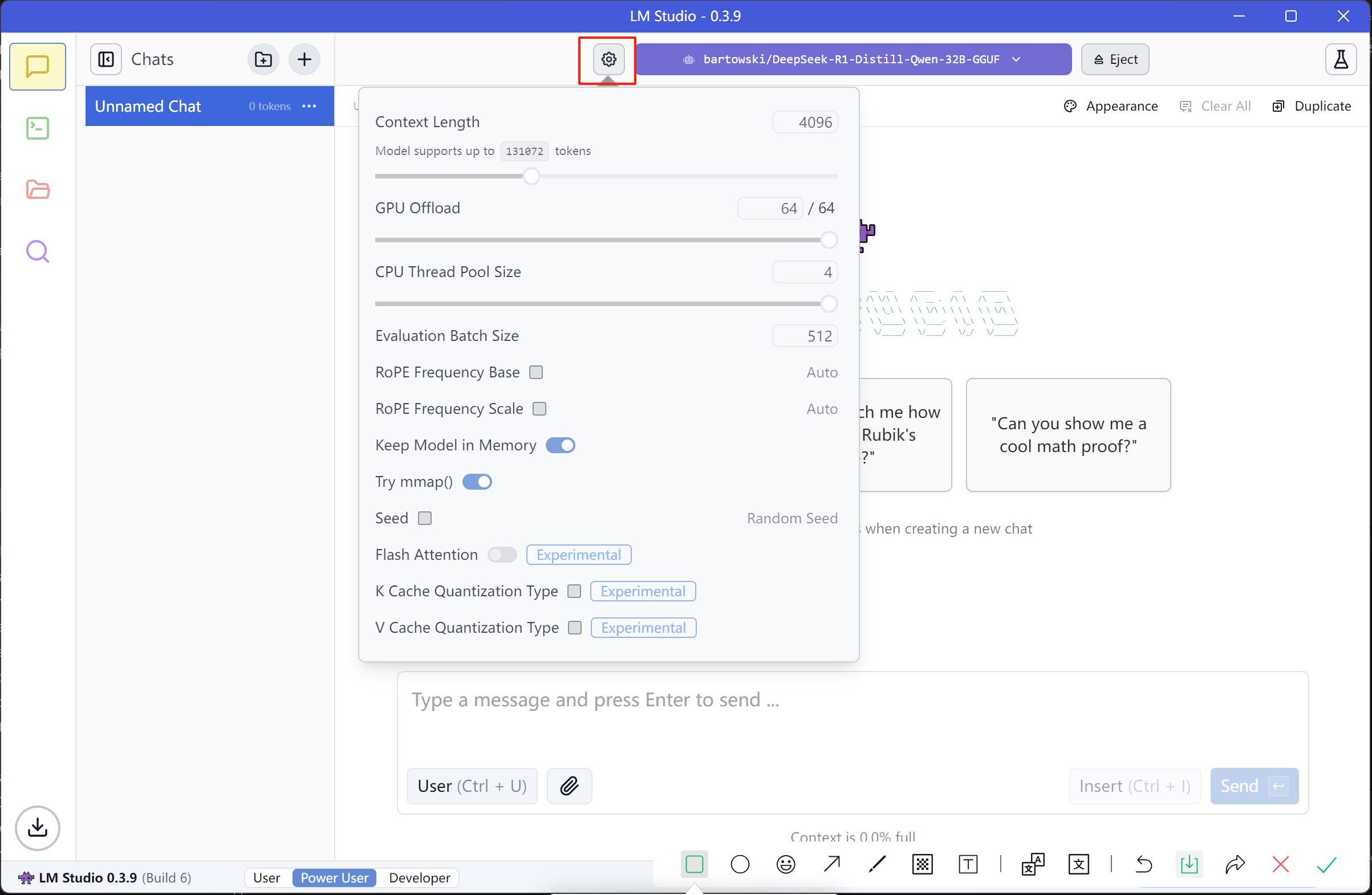Switch to Developer mode tab
This screenshot has width=1372, height=895.
pos(419,877)
